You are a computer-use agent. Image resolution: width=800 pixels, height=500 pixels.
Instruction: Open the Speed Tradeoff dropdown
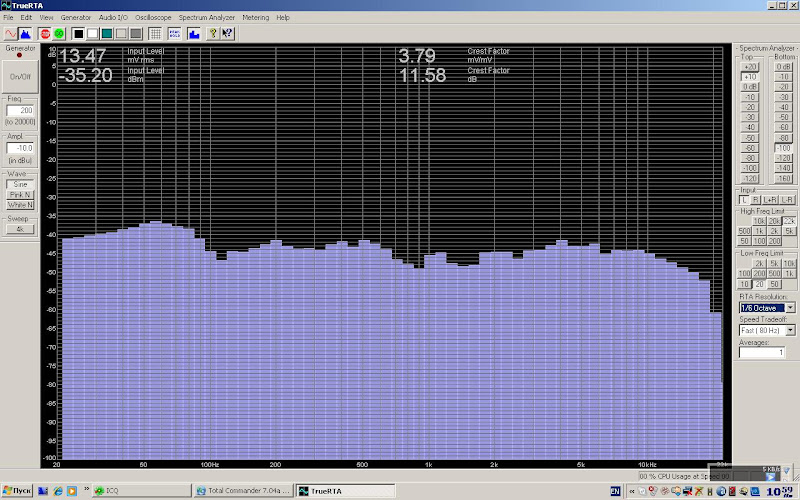790,330
